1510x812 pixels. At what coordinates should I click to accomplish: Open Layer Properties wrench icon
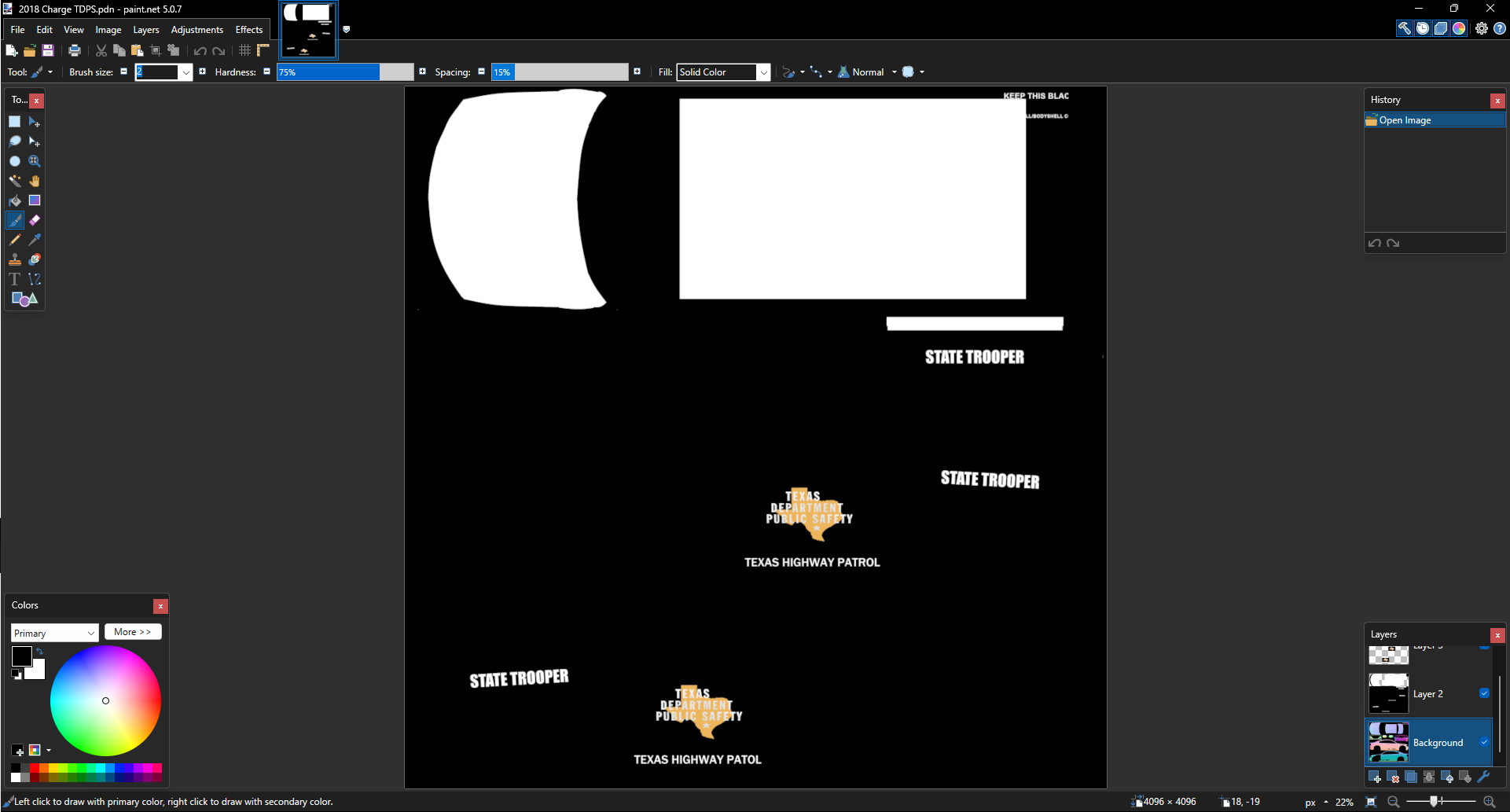pyautogui.click(x=1483, y=777)
